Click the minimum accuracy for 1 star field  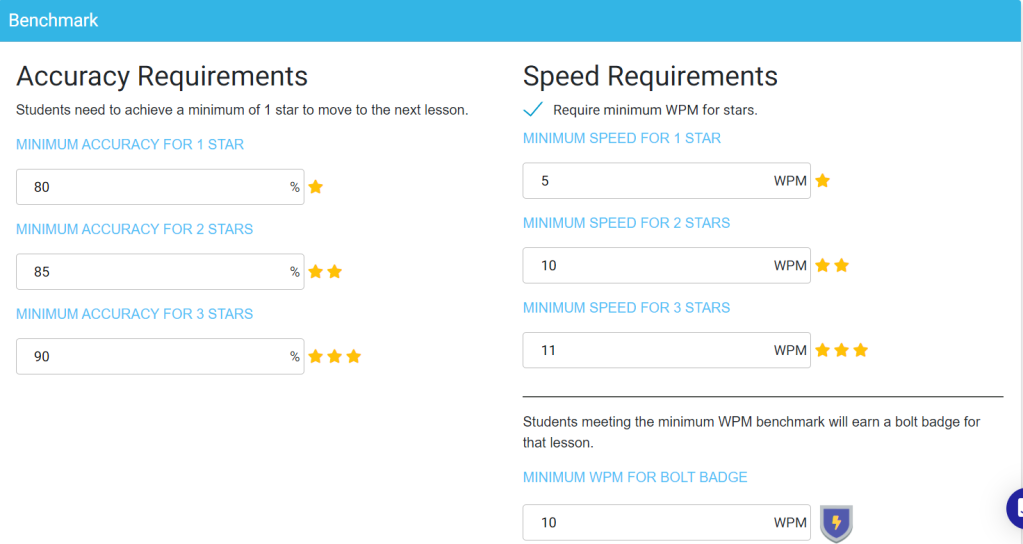pos(160,187)
